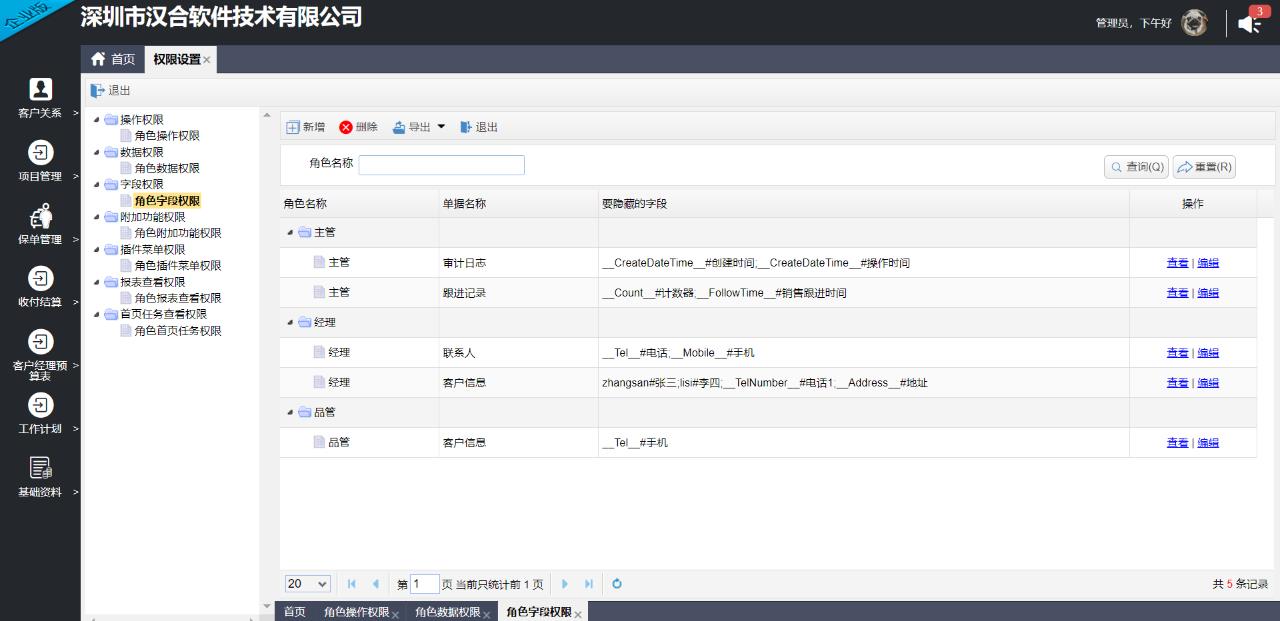Go to the first page of records
The image size is (1280, 621).
coord(352,584)
